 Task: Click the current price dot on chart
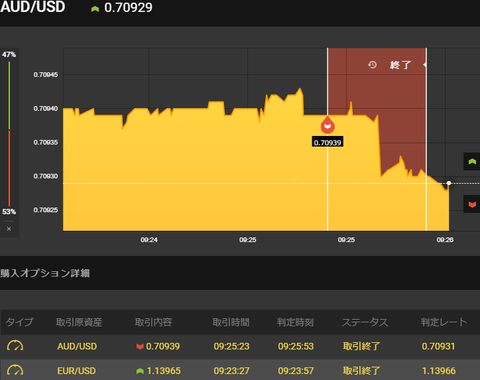pos(449,183)
